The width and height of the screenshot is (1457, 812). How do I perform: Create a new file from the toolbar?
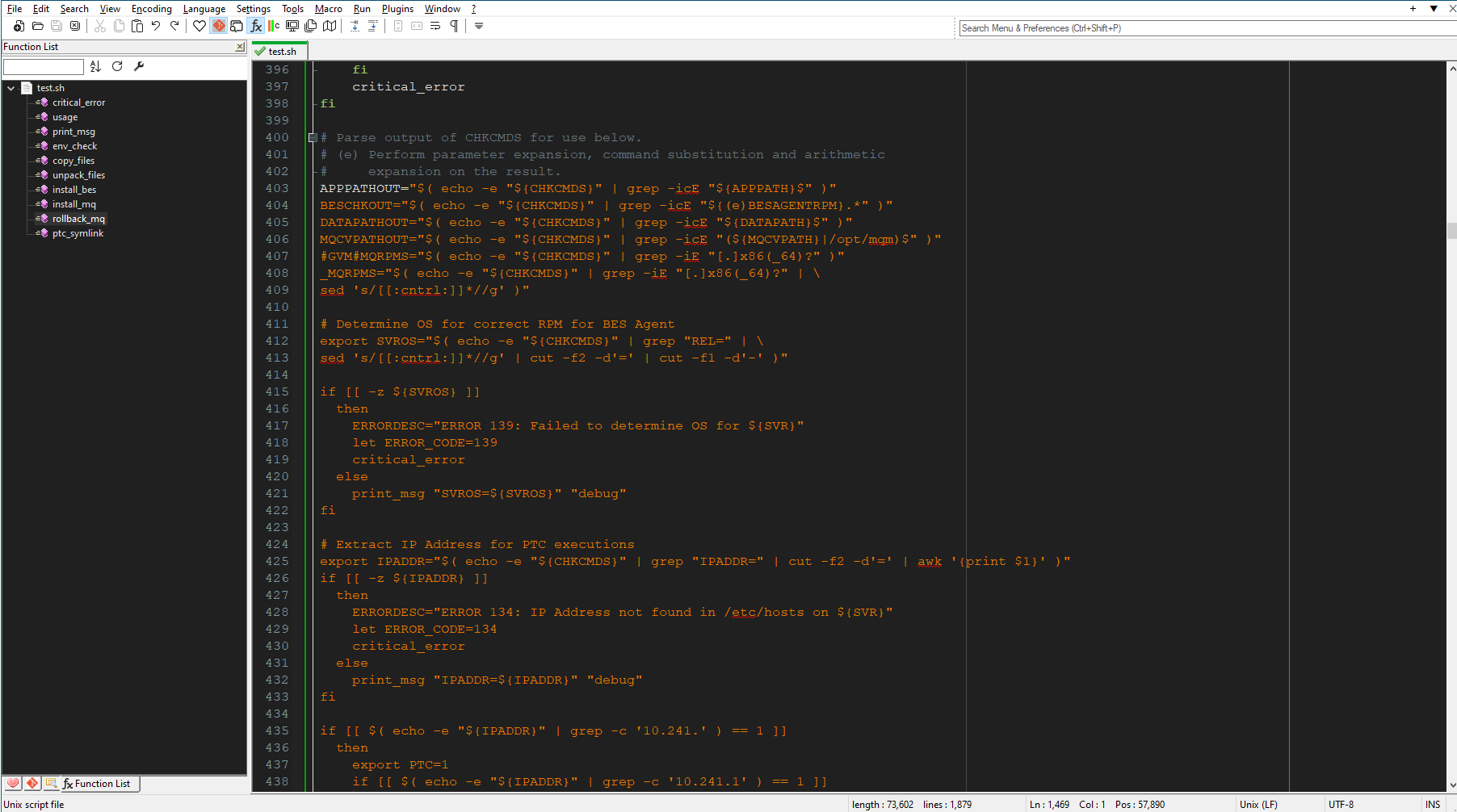pyautogui.click(x=19, y=27)
